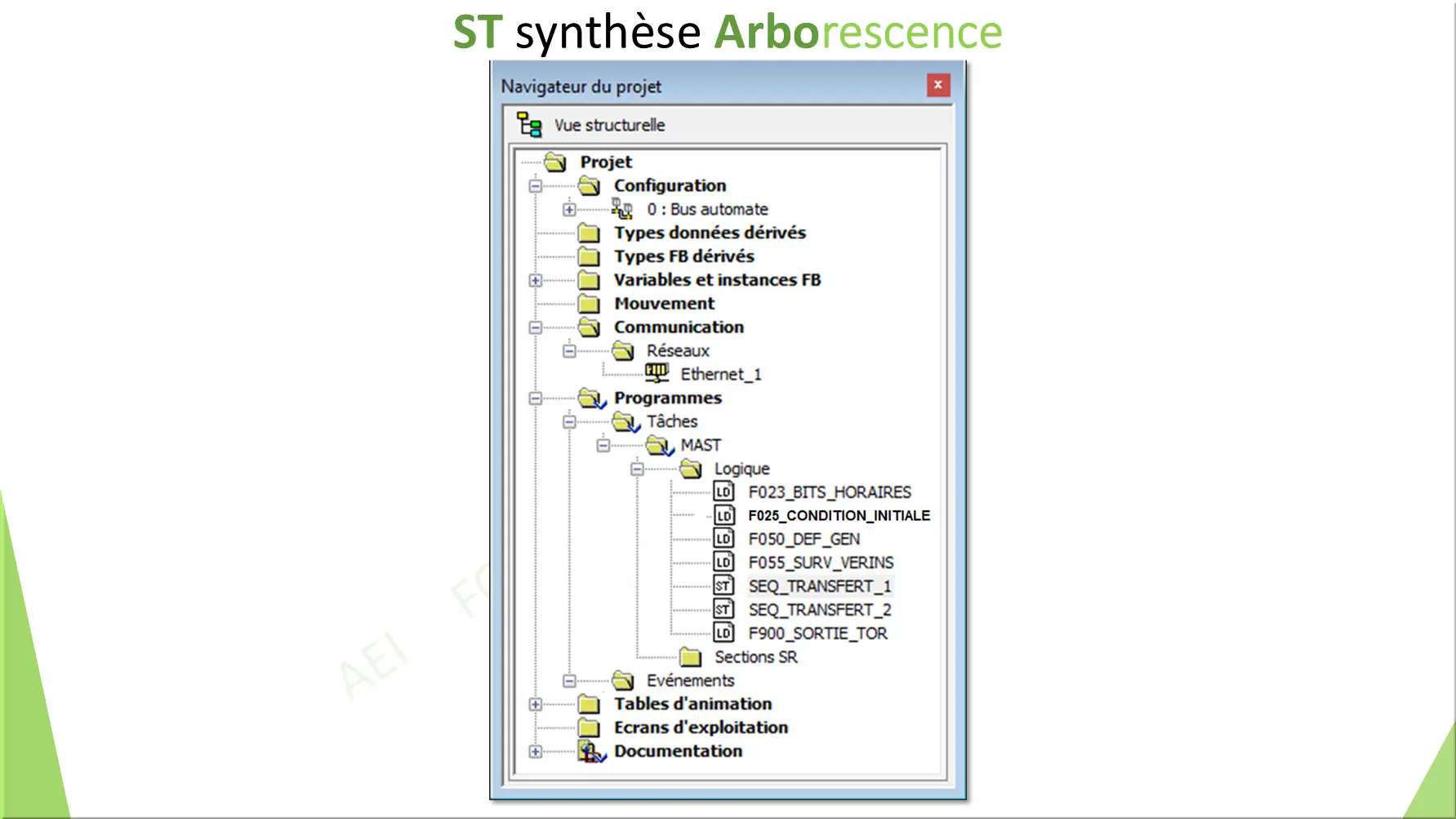Image resolution: width=1456 pixels, height=819 pixels.
Task: Select the Ethernet_1 network icon
Action: point(658,373)
